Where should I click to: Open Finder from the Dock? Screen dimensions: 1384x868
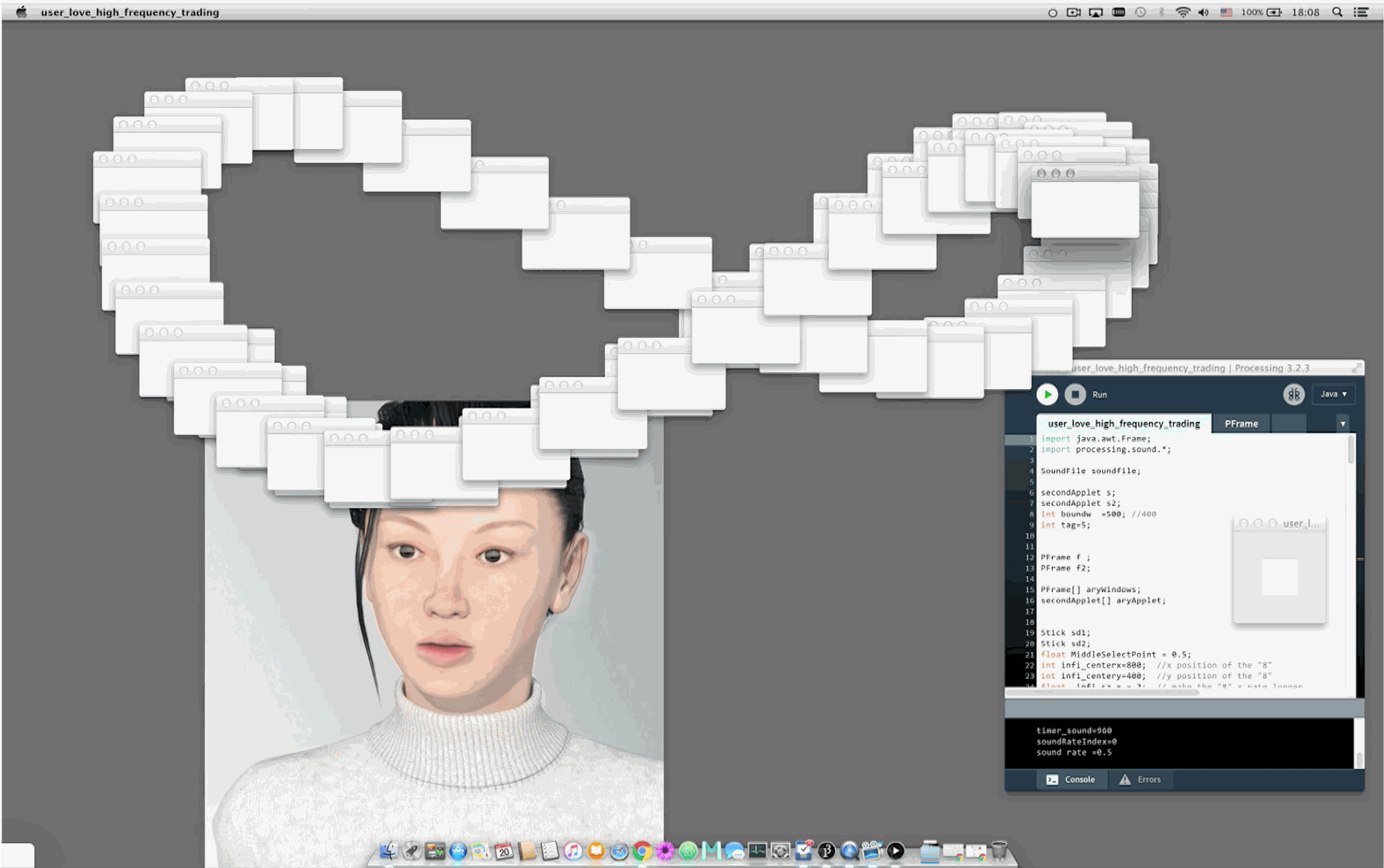pyautogui.click(x=389, y=850)
